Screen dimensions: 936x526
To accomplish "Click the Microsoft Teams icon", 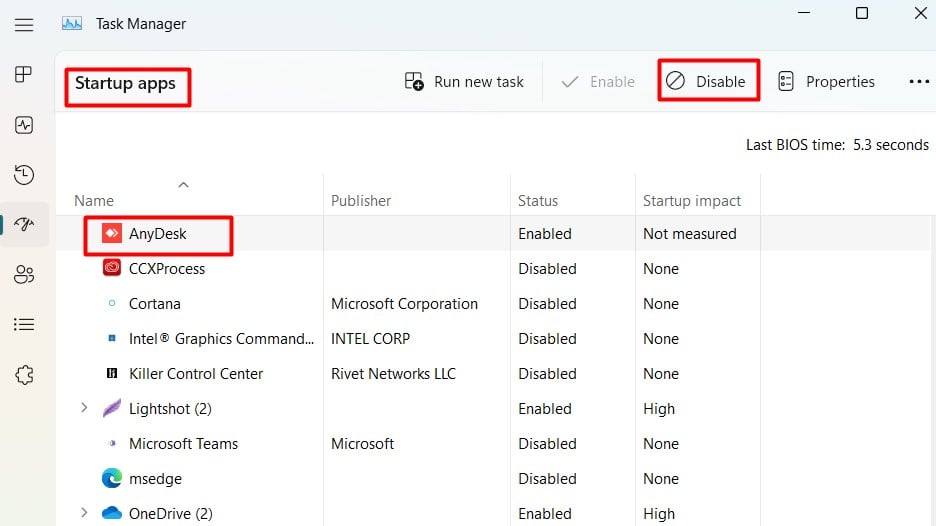I will [112, 443].
